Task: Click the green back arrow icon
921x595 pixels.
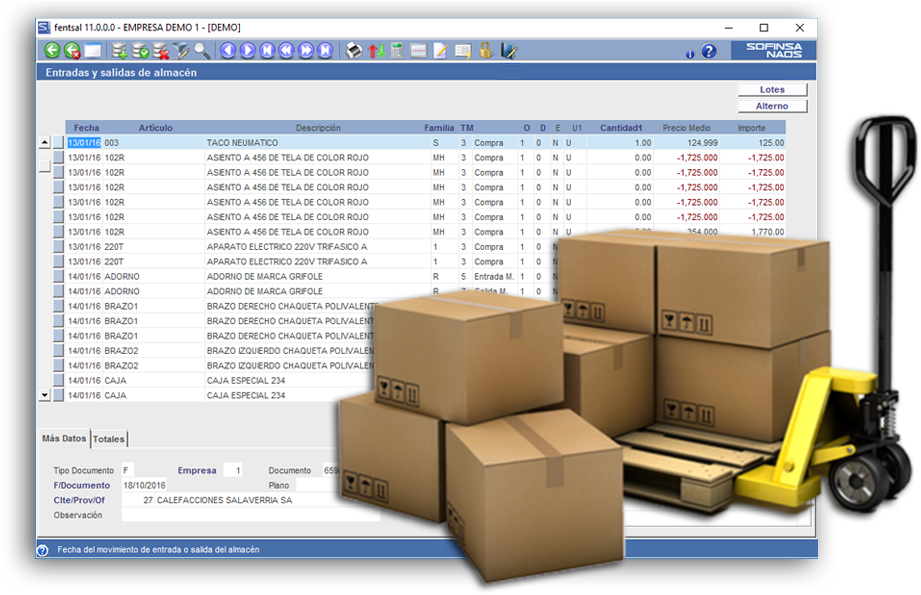Action: [52, 50]
